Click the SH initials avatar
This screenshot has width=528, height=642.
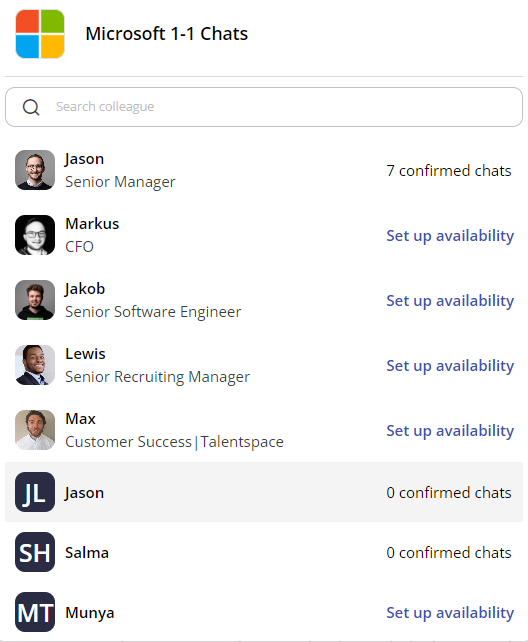(35, 552)
